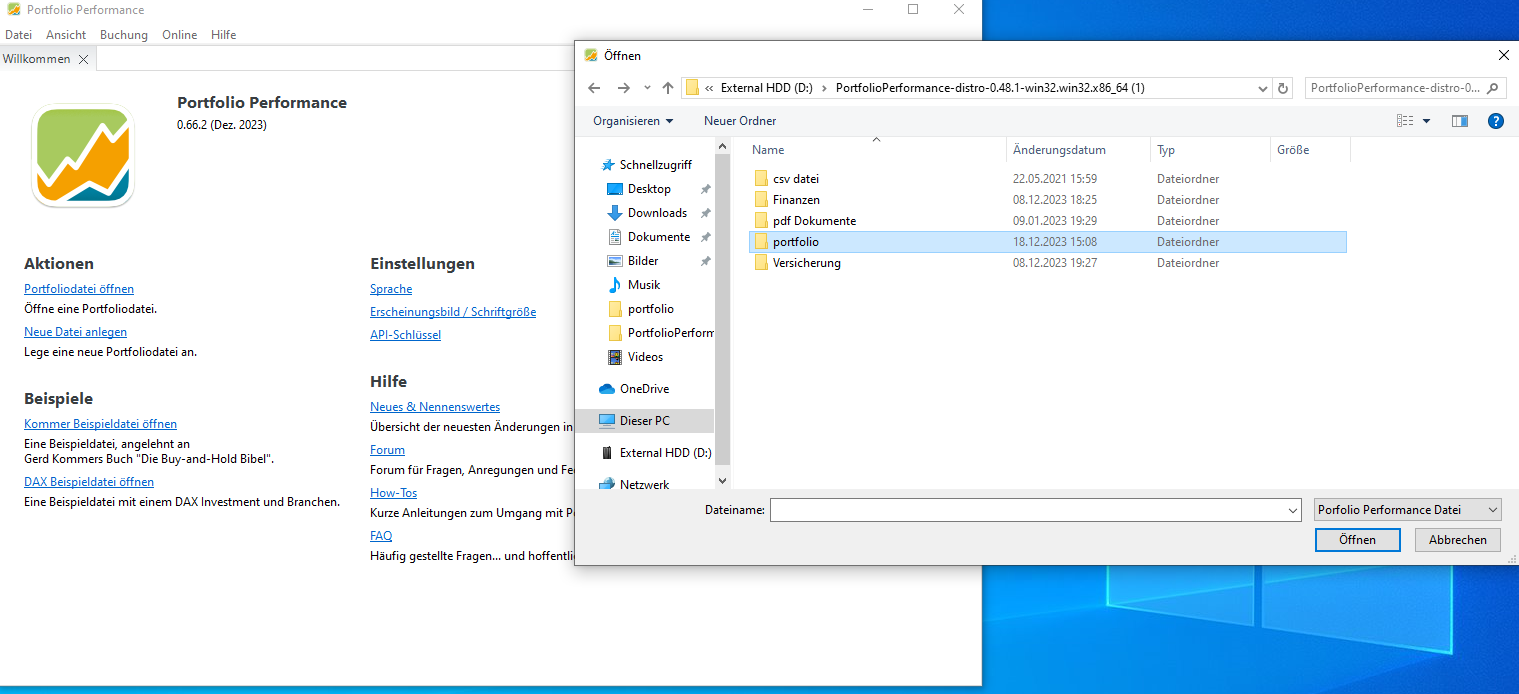Screen dimensions: 1519x694
Task: Open the DAX Beispieldatei link
Action: [89, 482]
